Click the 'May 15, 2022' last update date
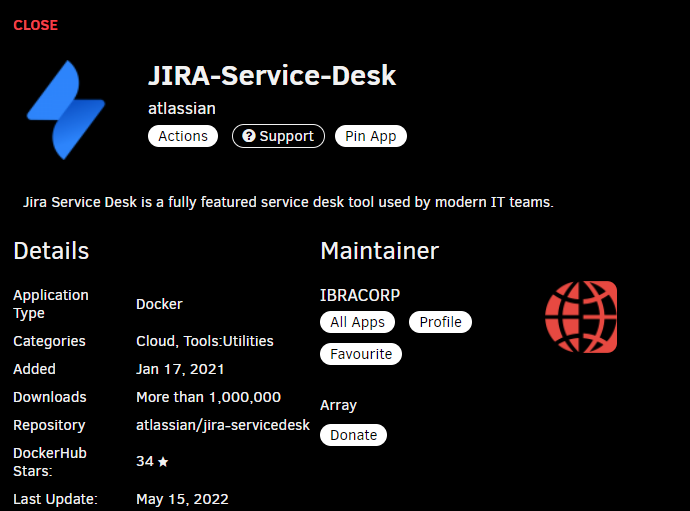The width and height of the screenshot is (690, 511). (182, 499)
